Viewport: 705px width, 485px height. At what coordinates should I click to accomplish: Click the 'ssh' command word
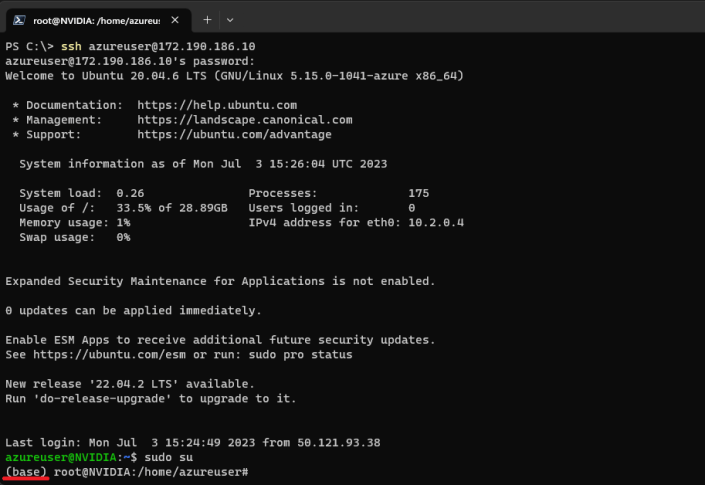click(x=71, y=47)
